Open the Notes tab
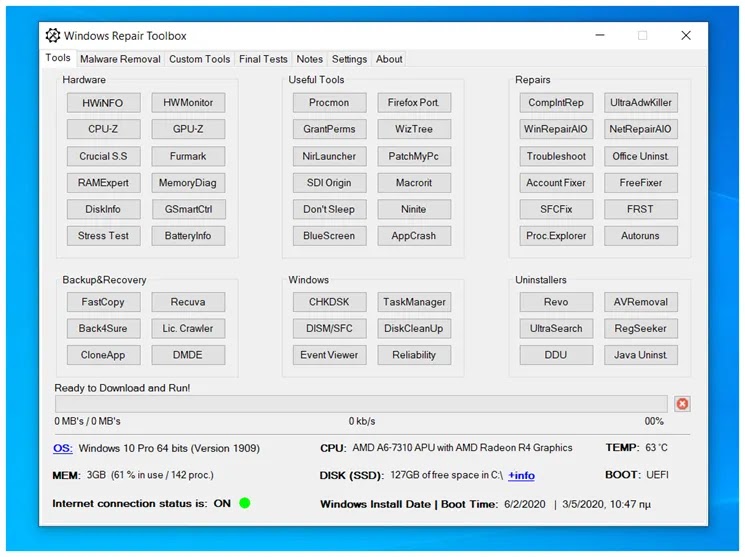Viewport: 745px width, 557px height. tap(309, 59)
